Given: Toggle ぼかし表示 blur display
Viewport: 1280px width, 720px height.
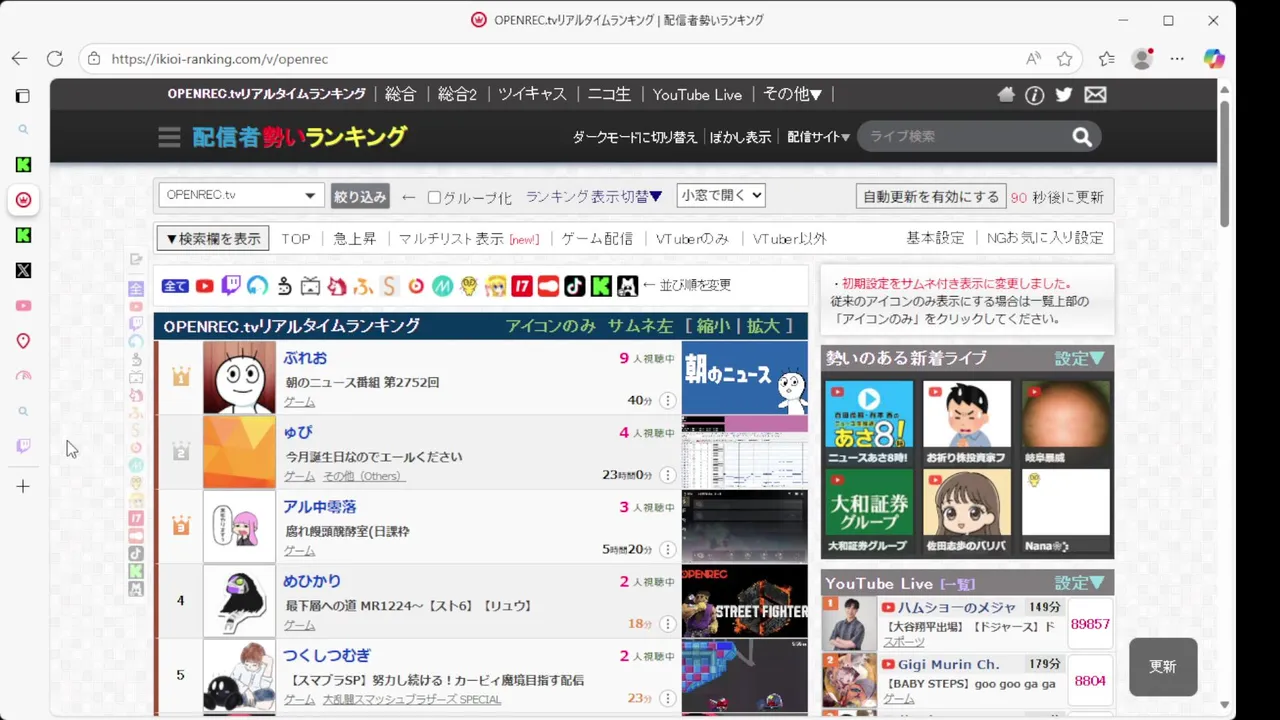Looking at the screenshot, I should click(x=741, y=138).
